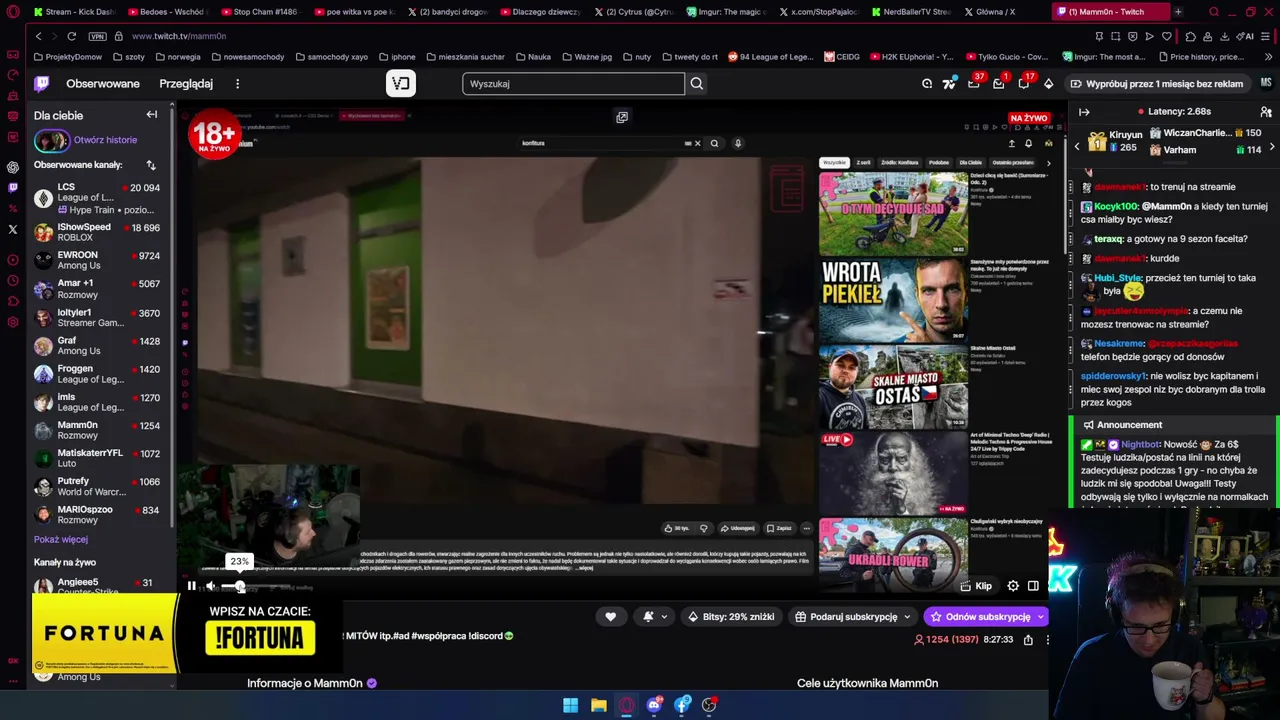Toggle the VPN badge in address bar
Viewport: 1280px width, 720px height.
(98, 36)
